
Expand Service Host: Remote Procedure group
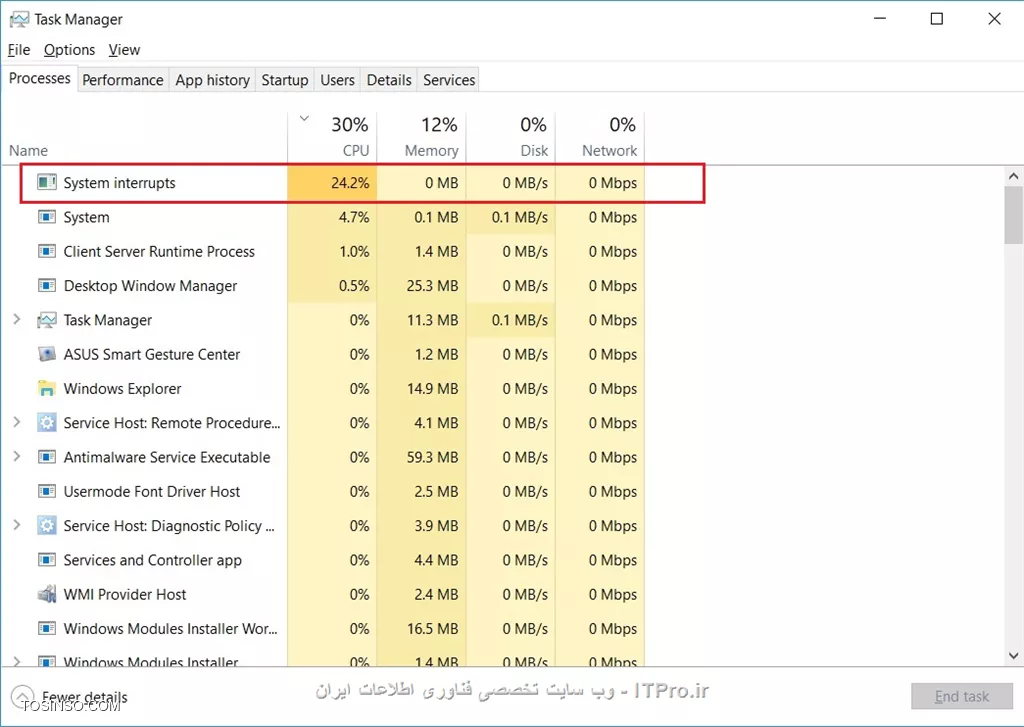coord(17,423)
